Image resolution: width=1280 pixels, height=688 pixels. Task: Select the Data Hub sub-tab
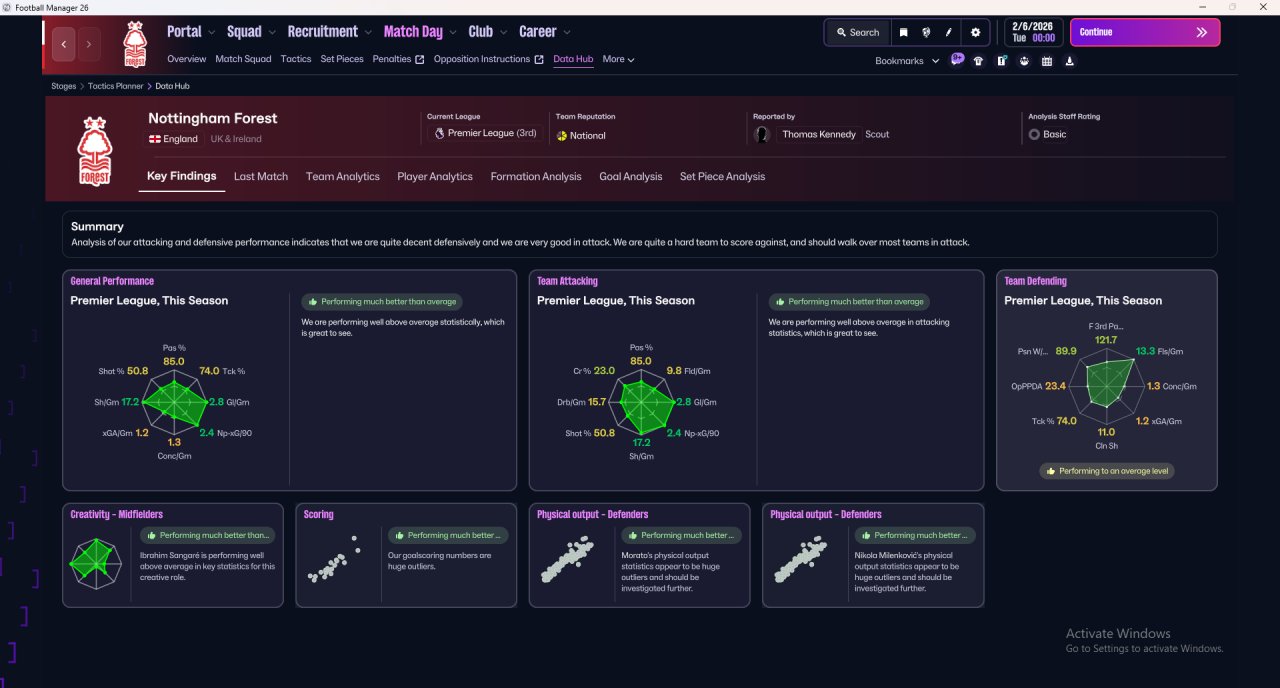[573, 59]
